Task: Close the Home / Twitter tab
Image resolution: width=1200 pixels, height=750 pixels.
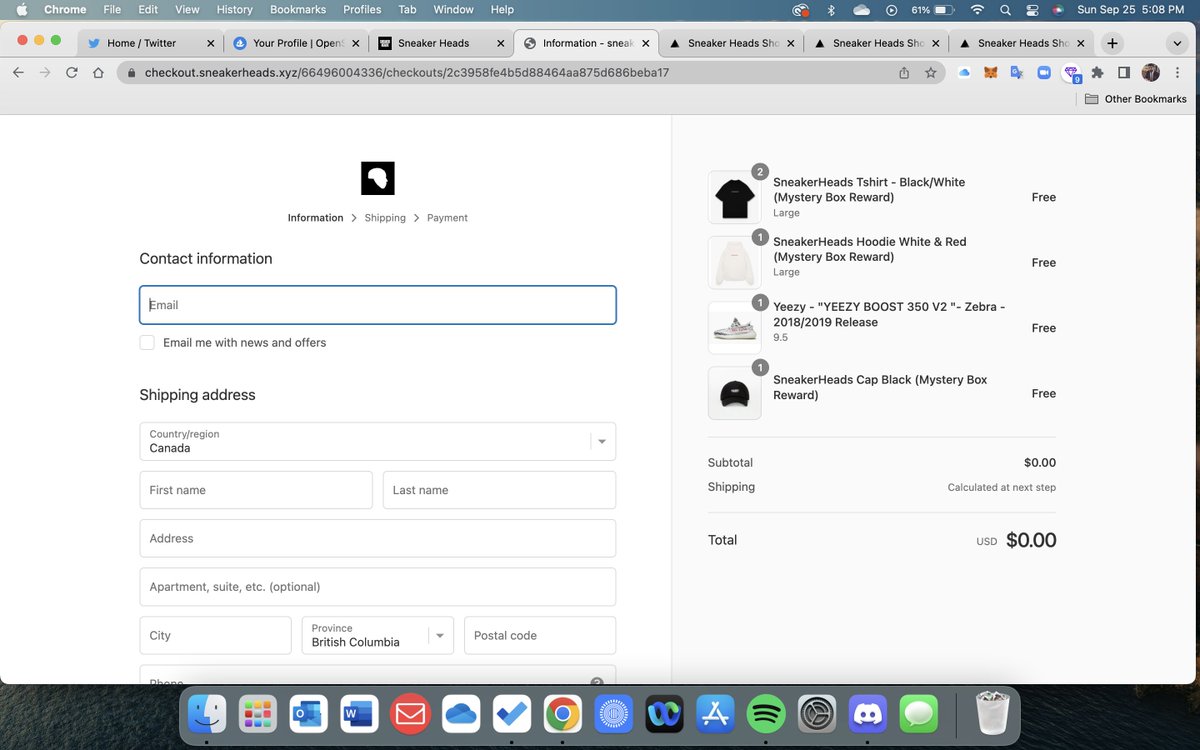Action: [210, 43]
